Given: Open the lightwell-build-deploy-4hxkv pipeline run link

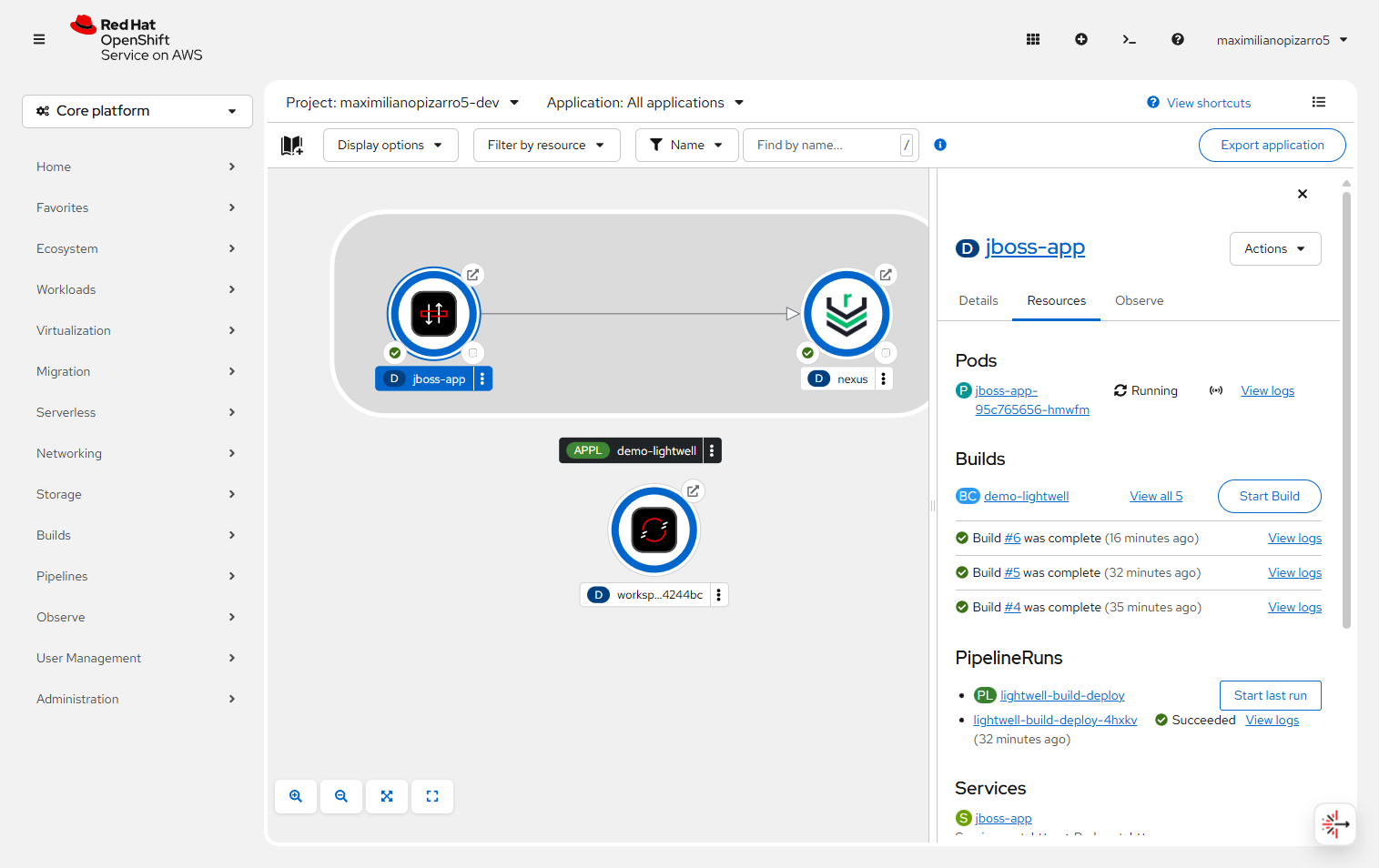Looking at the screenshot, I should [x=1055, y=720].
